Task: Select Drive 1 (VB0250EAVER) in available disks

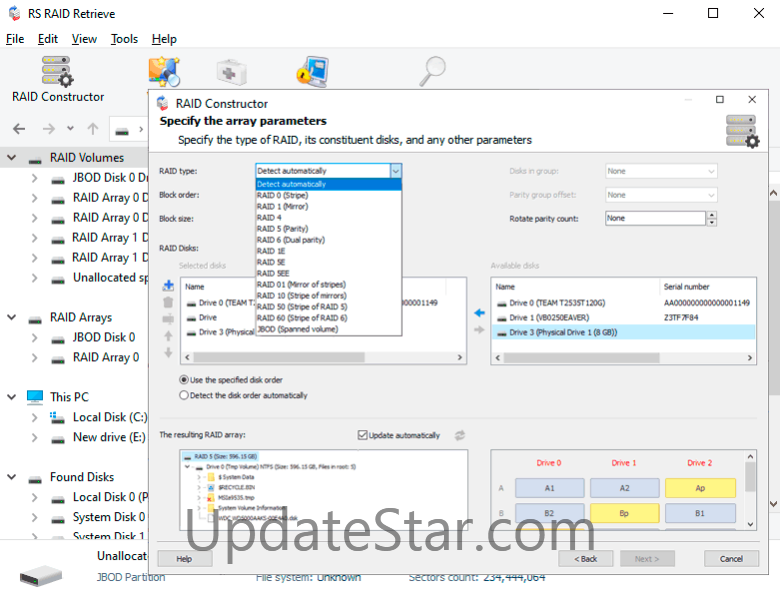Action: tap(623, 317)
